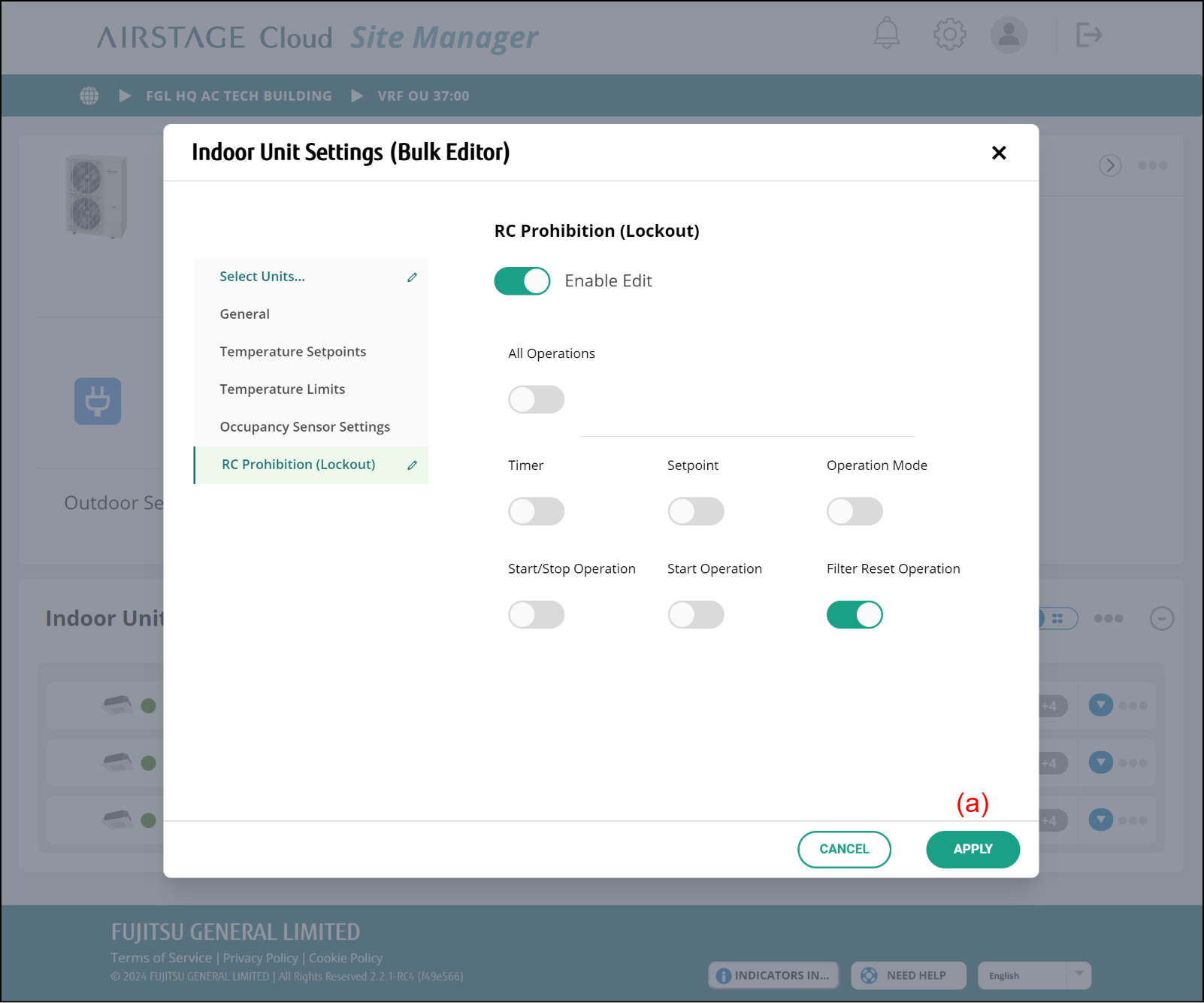Click the user profile avatar icon
The image size is (1204, 1003).
[x=1008, y=35]
